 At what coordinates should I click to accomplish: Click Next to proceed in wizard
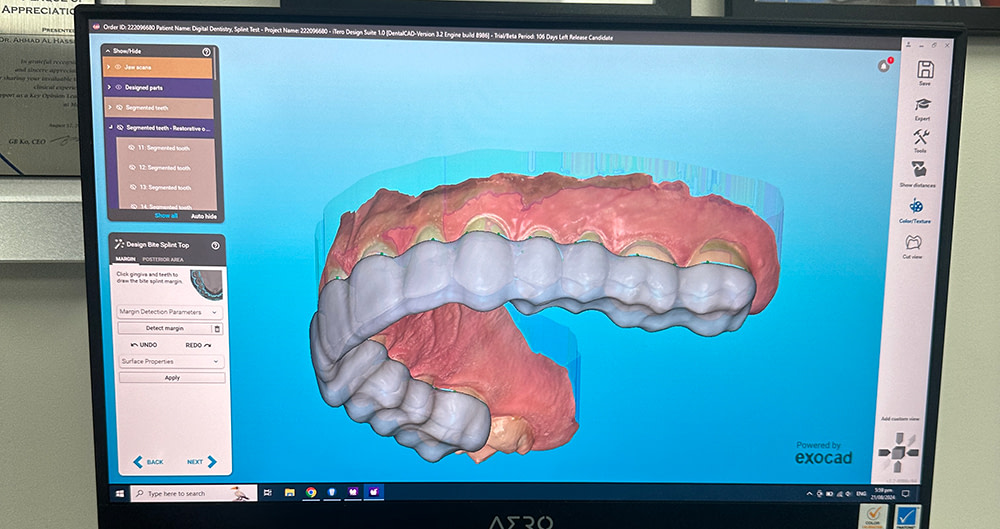(200, 462)
